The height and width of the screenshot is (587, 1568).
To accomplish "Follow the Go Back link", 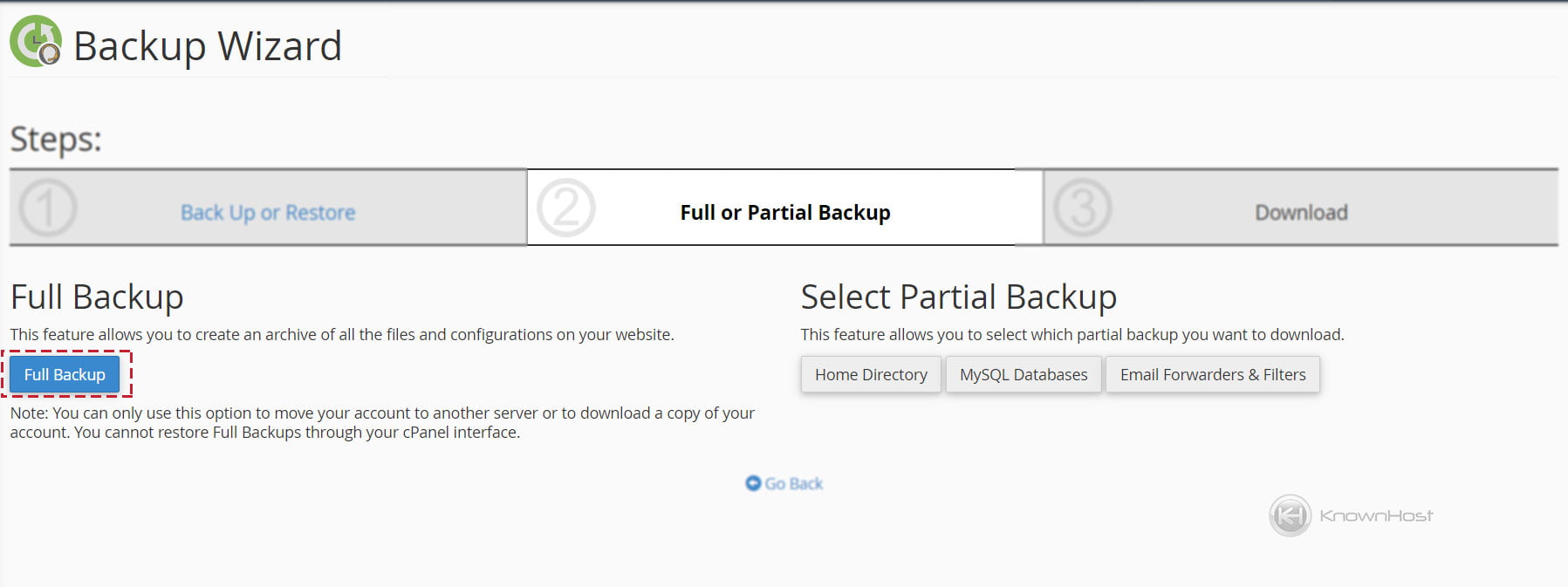I will 791,482.
